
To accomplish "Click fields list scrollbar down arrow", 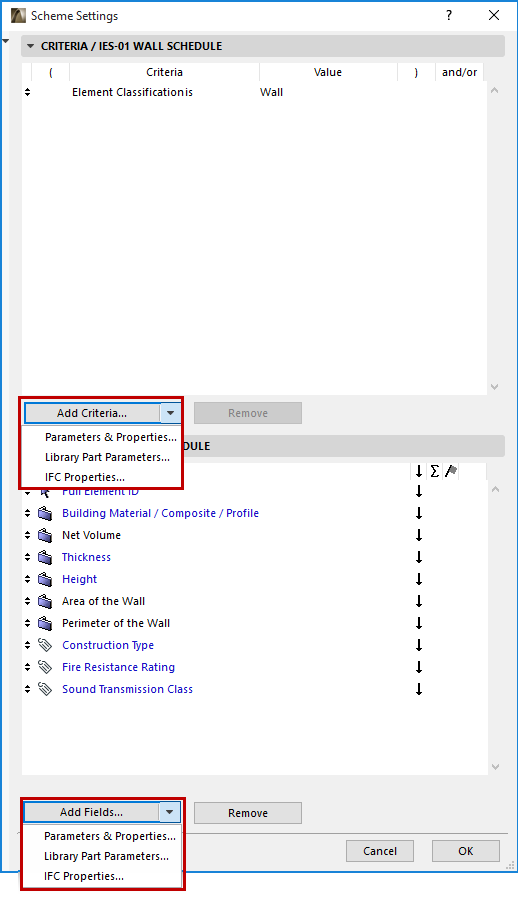I will (x=494, y=766).
